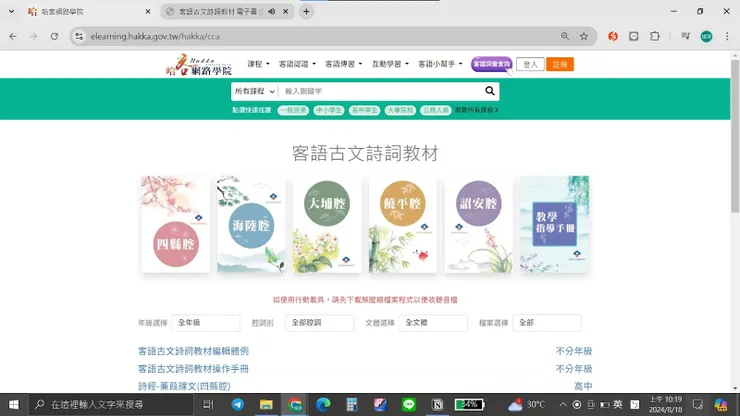The width and height of the screenshot is (740, 416).
Task: Open the media control icon in the Chrome toolbar
Action: tap(685, 36)
